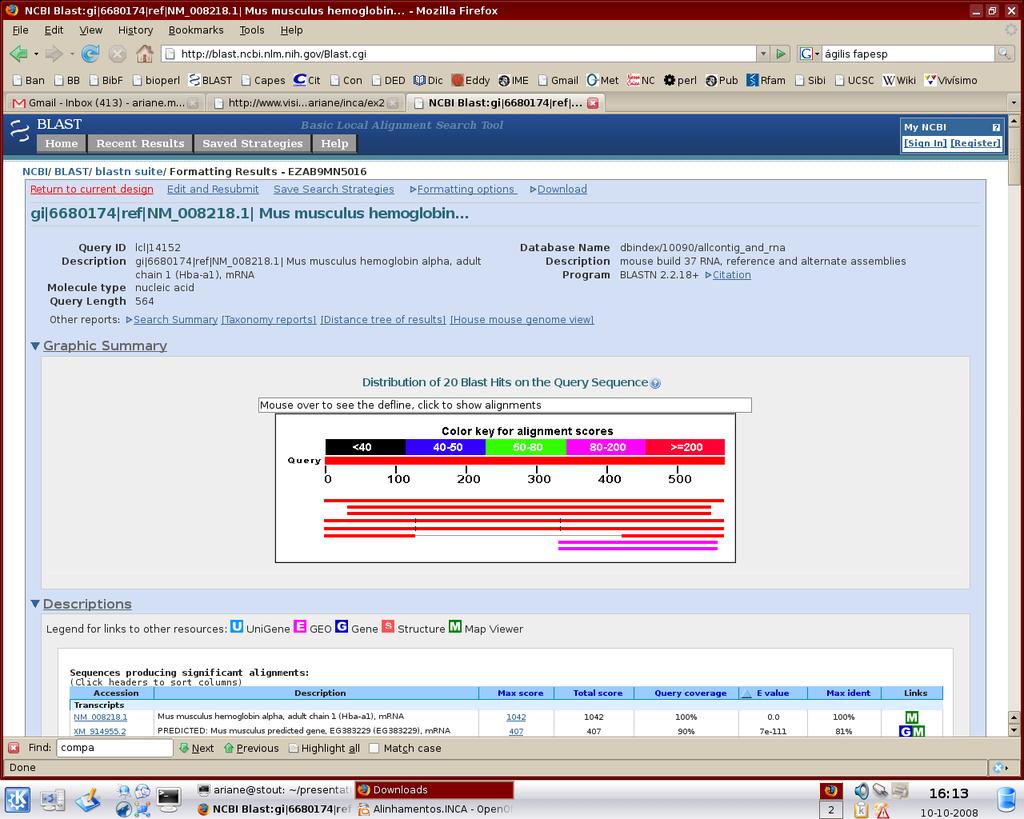
Task: Open the Tools menu
Action: pyautogui.click(x=251, y=30)
